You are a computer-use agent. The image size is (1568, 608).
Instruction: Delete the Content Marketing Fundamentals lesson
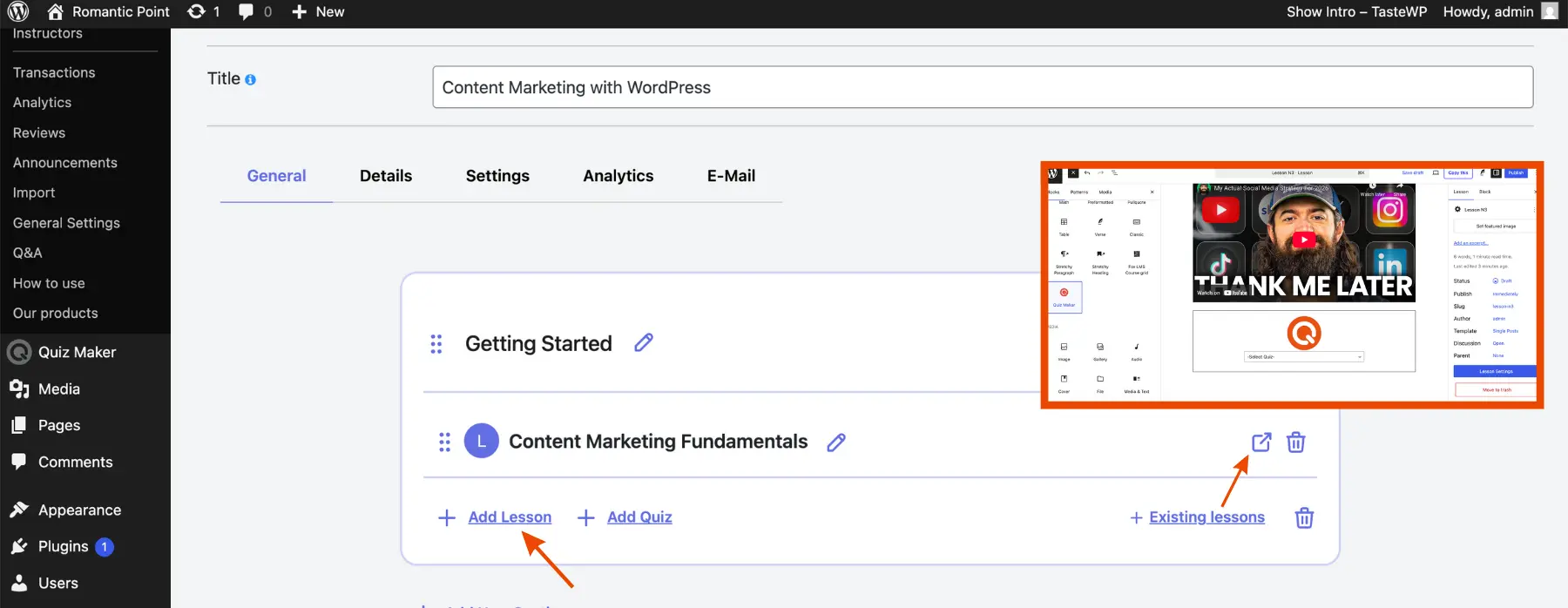1296,442
